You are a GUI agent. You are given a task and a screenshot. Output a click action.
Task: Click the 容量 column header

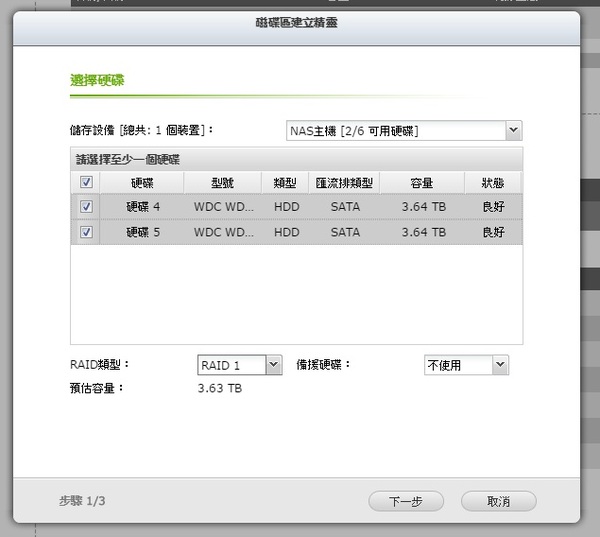422,183
